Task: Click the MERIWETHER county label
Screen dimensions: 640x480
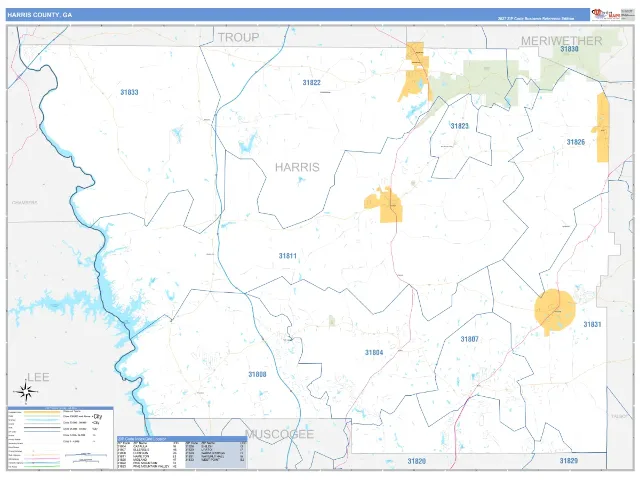Action: [562, 41]
